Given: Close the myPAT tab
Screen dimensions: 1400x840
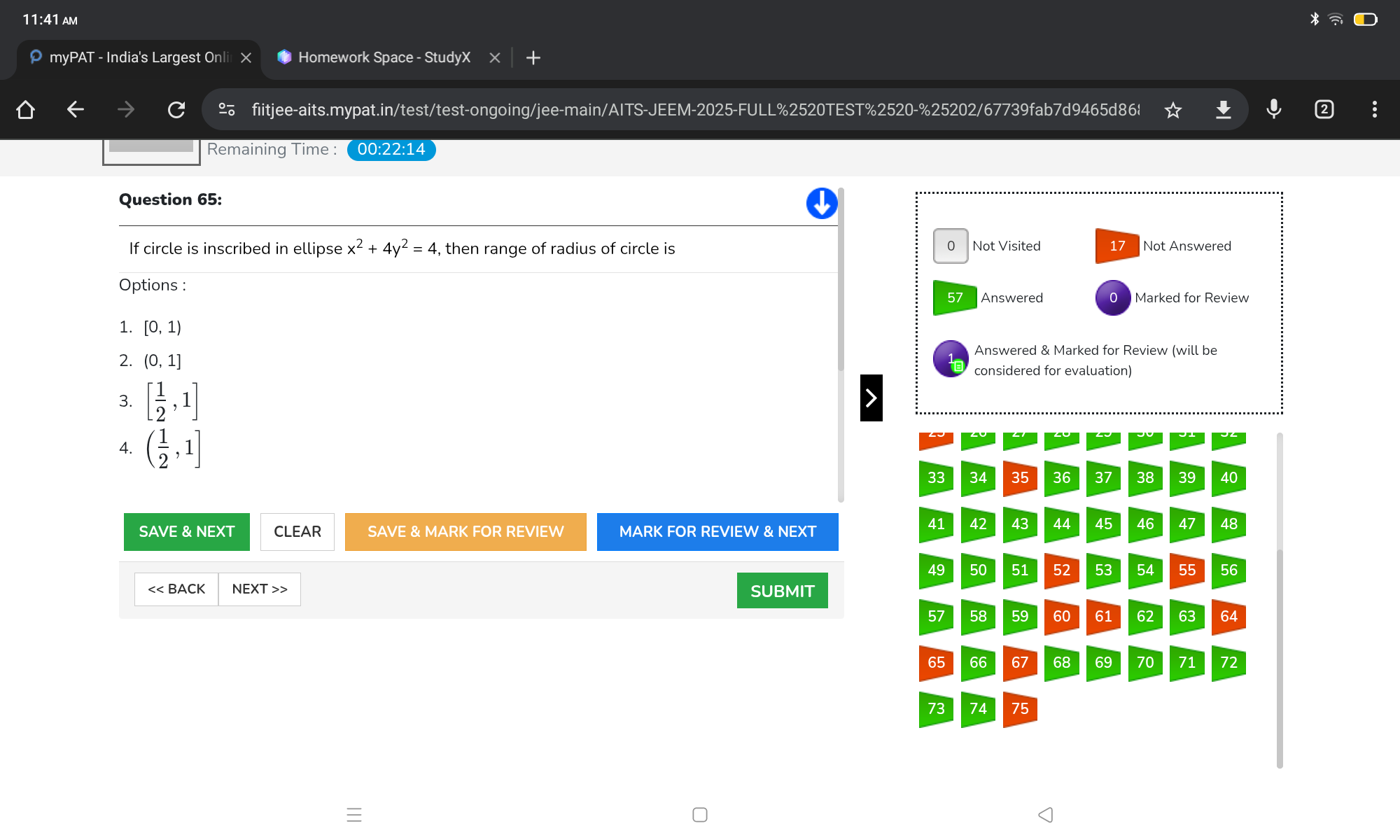Looking at the screenshot, I should point(246,57).
